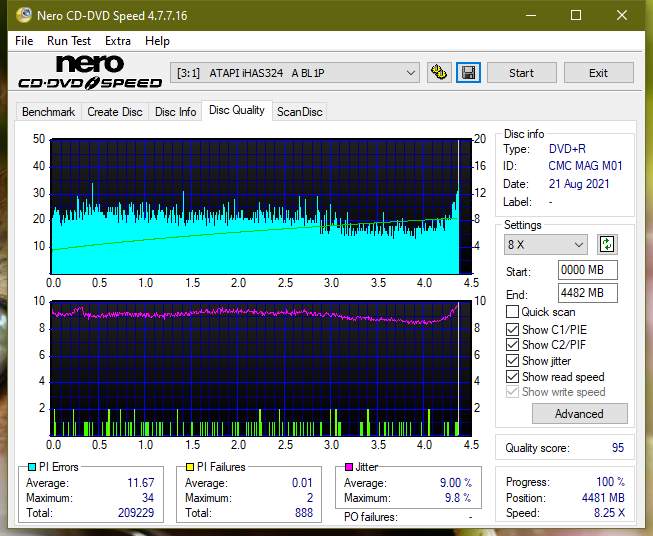Open the Run Test menu

69,41
